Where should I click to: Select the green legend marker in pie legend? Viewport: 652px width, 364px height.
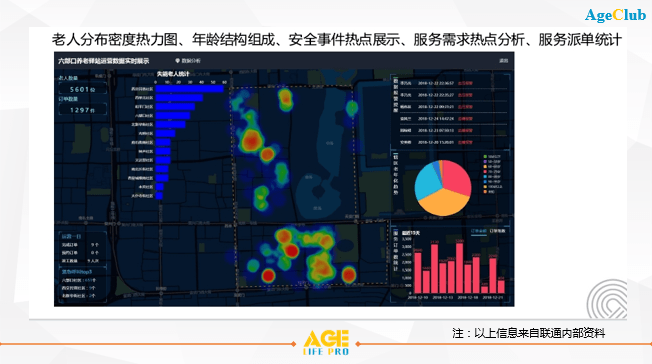(485, 156)
